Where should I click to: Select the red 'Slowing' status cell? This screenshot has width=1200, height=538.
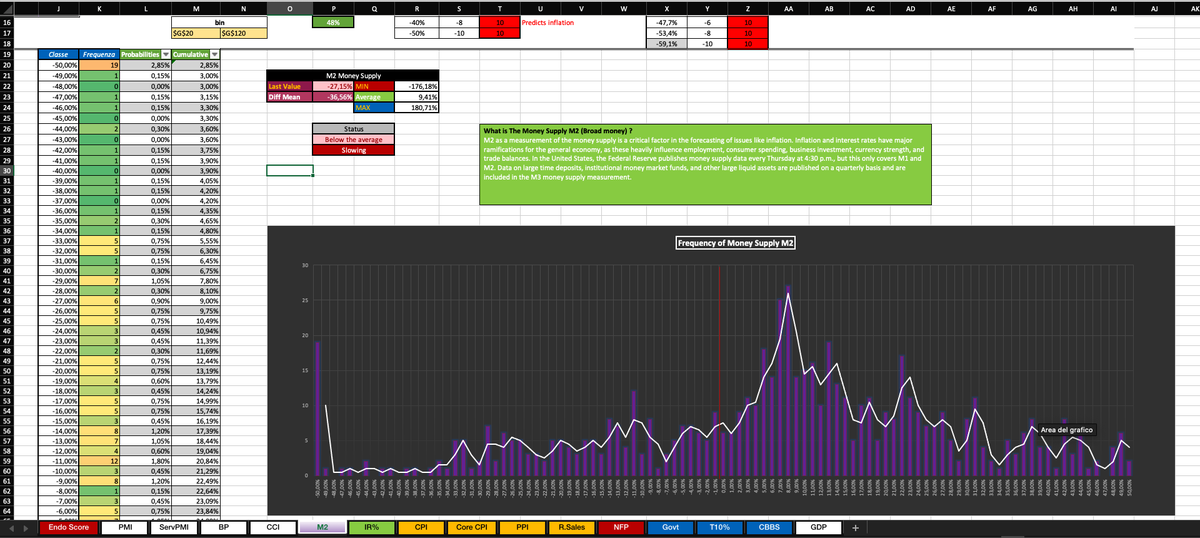point(354,150)
